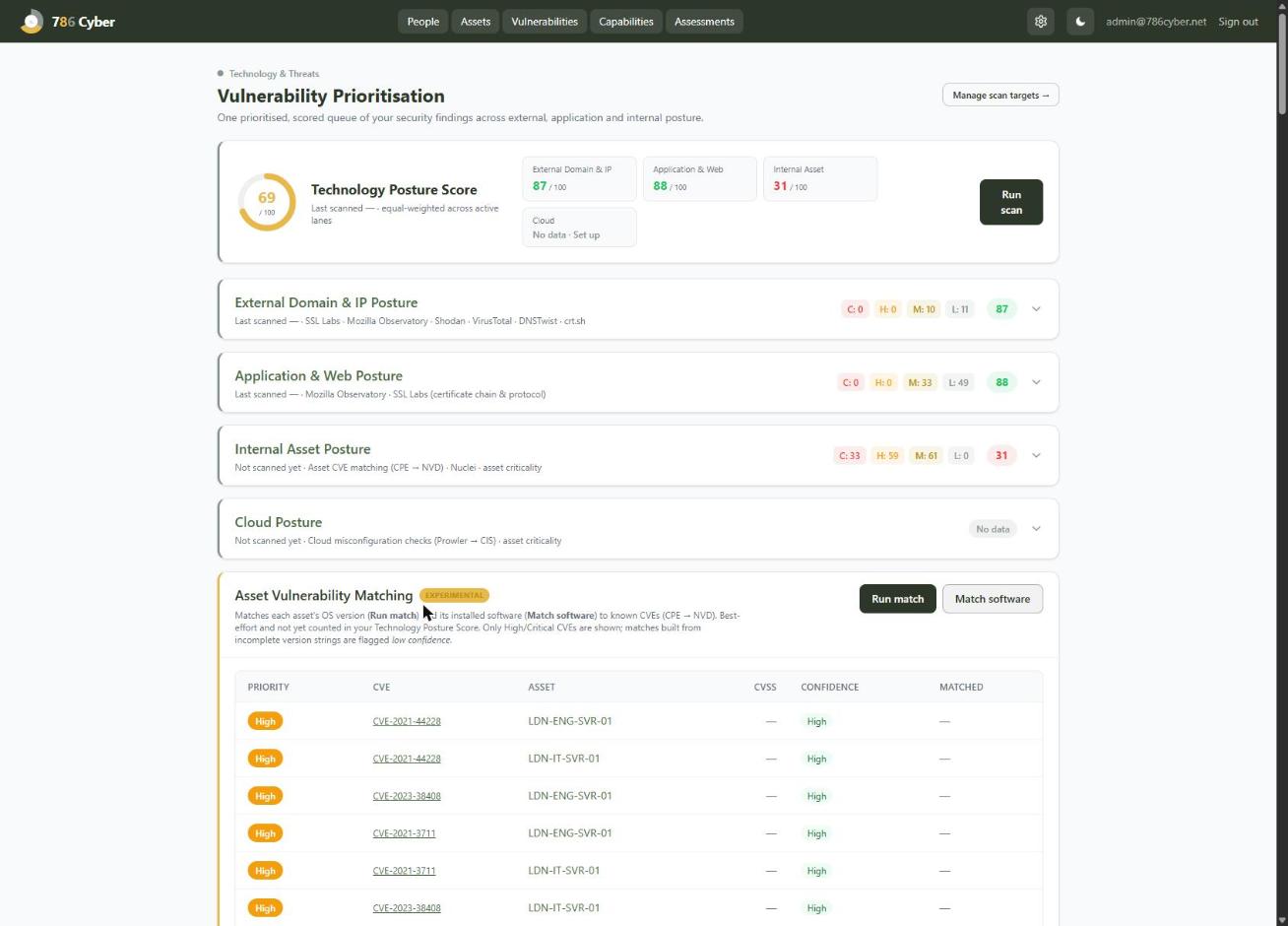
Task: Open the Capabilities menu
Action: [x=626, y=21]
